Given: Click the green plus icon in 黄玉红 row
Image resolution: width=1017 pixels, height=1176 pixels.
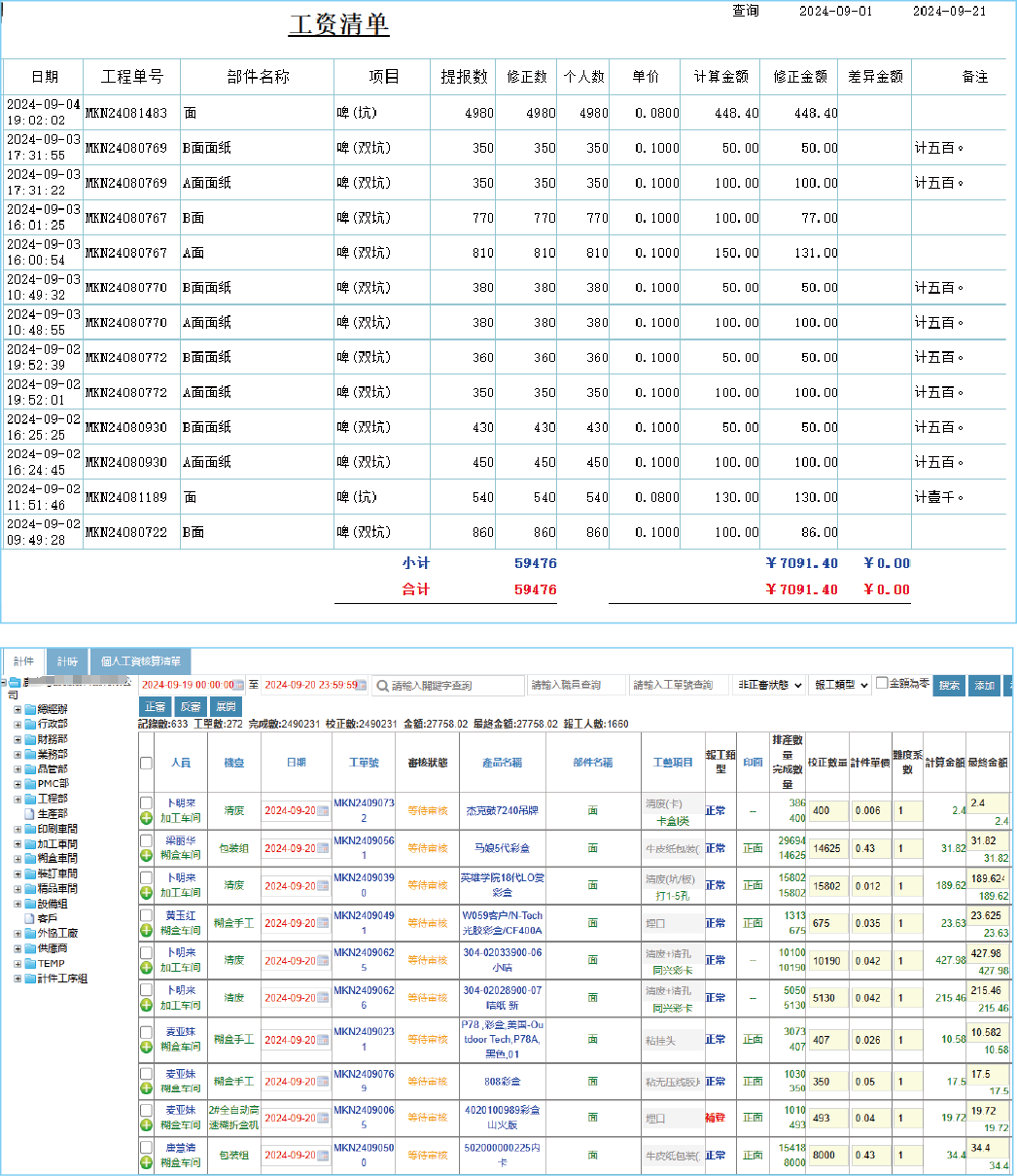Looking at the screenshot, I should (146, 931).
